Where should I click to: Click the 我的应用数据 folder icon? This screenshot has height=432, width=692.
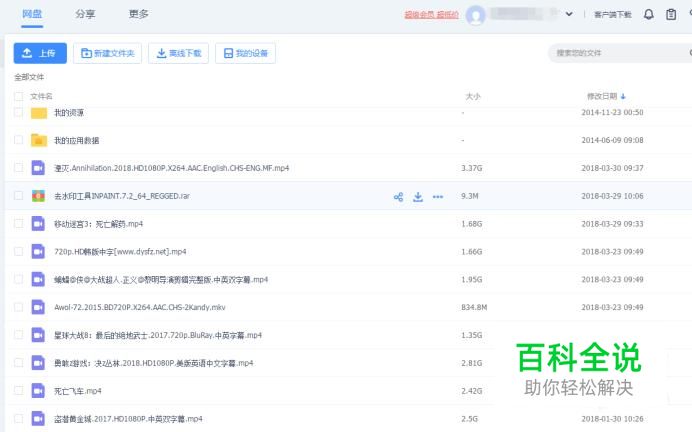click(x=39, y=140)
